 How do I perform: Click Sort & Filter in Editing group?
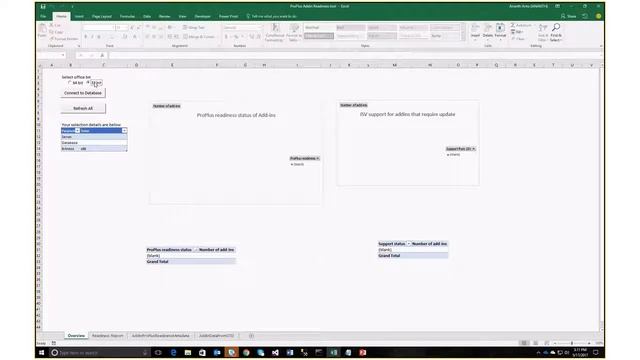pos(542,32)
